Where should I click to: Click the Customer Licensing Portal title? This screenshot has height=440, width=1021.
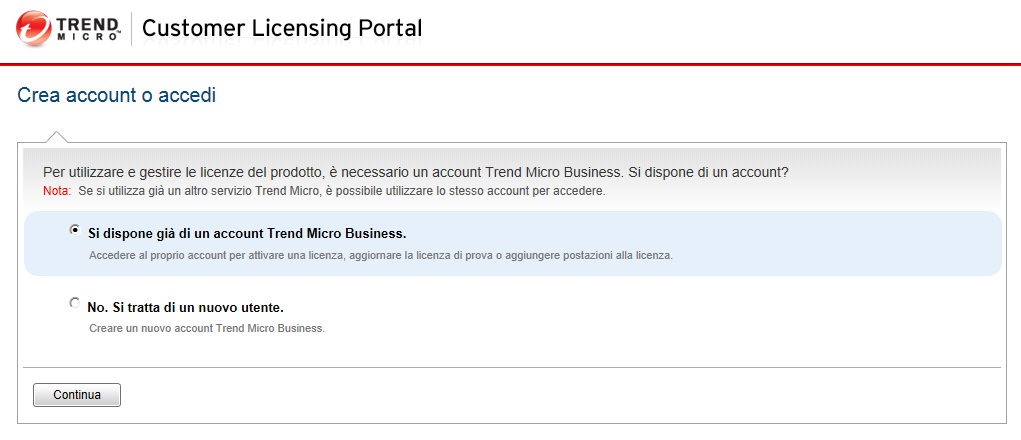point(281,28)
